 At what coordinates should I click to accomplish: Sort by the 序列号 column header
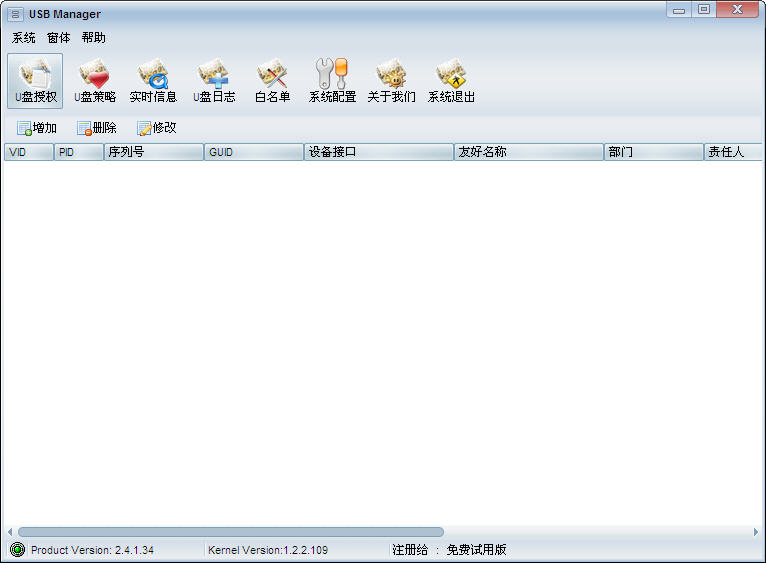(154, 152)
